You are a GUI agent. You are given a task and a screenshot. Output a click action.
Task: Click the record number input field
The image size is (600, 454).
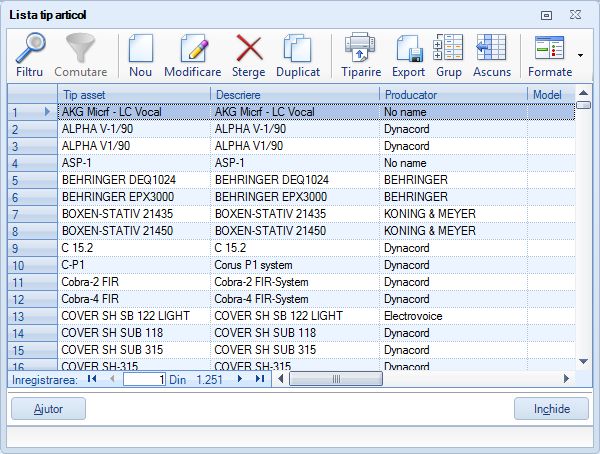(143, 380)
